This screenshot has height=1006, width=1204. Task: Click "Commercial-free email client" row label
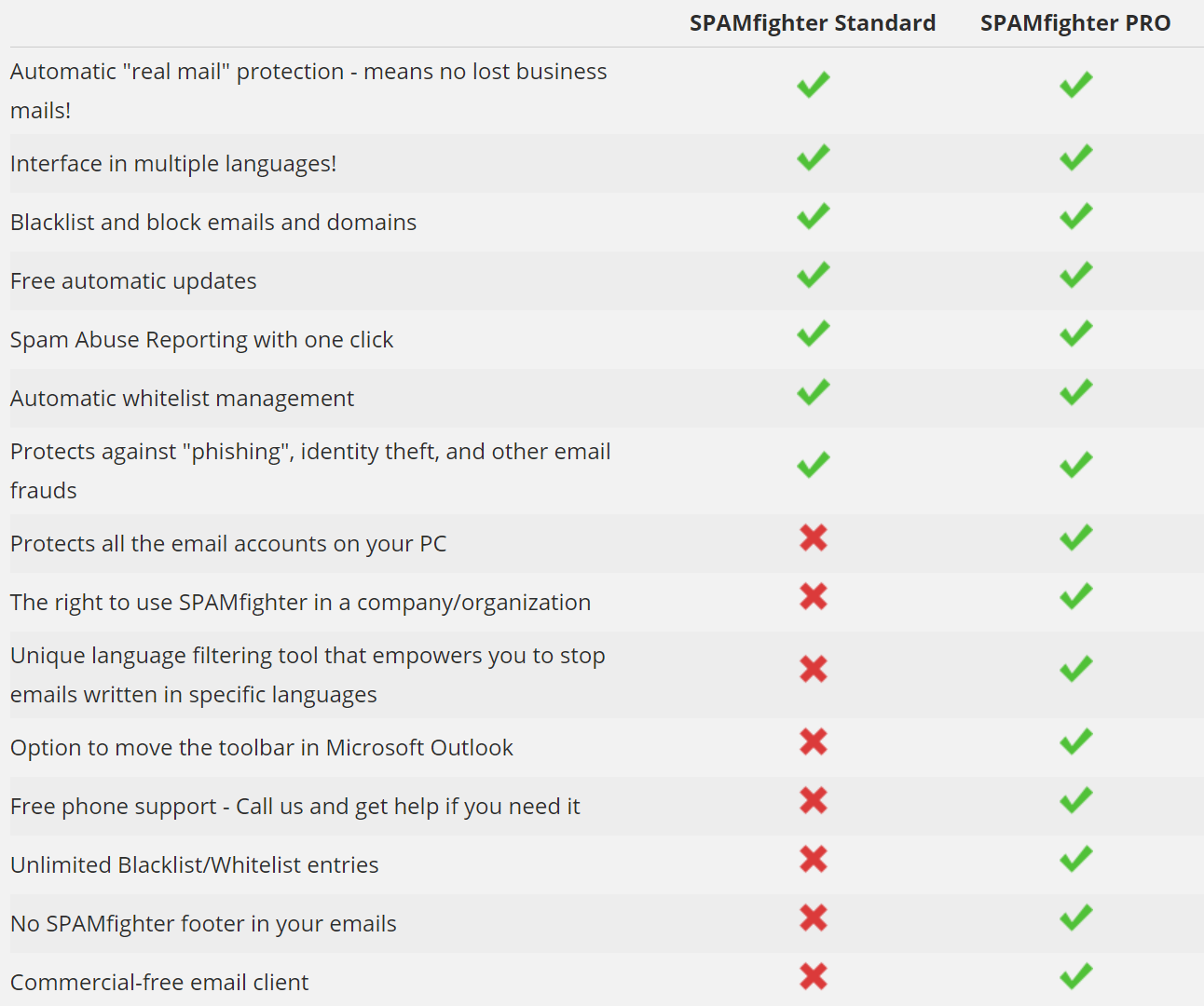coord(159,983)
